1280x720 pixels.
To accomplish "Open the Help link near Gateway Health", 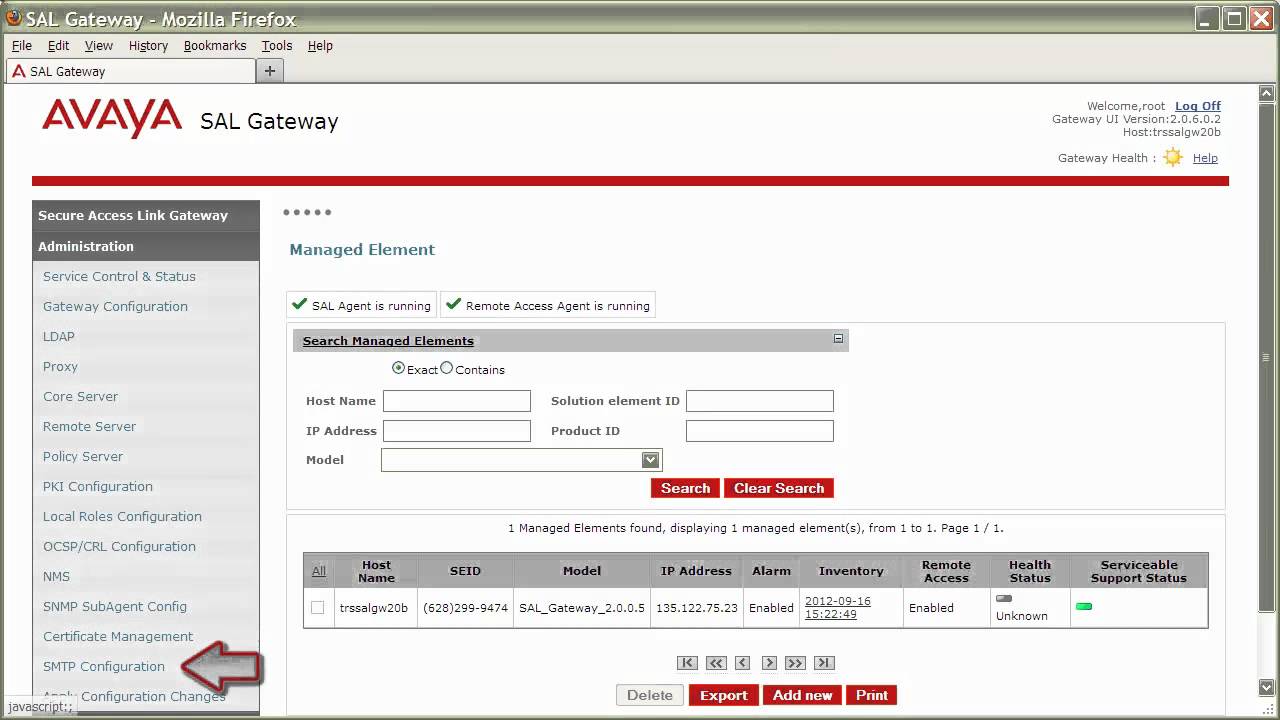I will tap(1205, 158).
